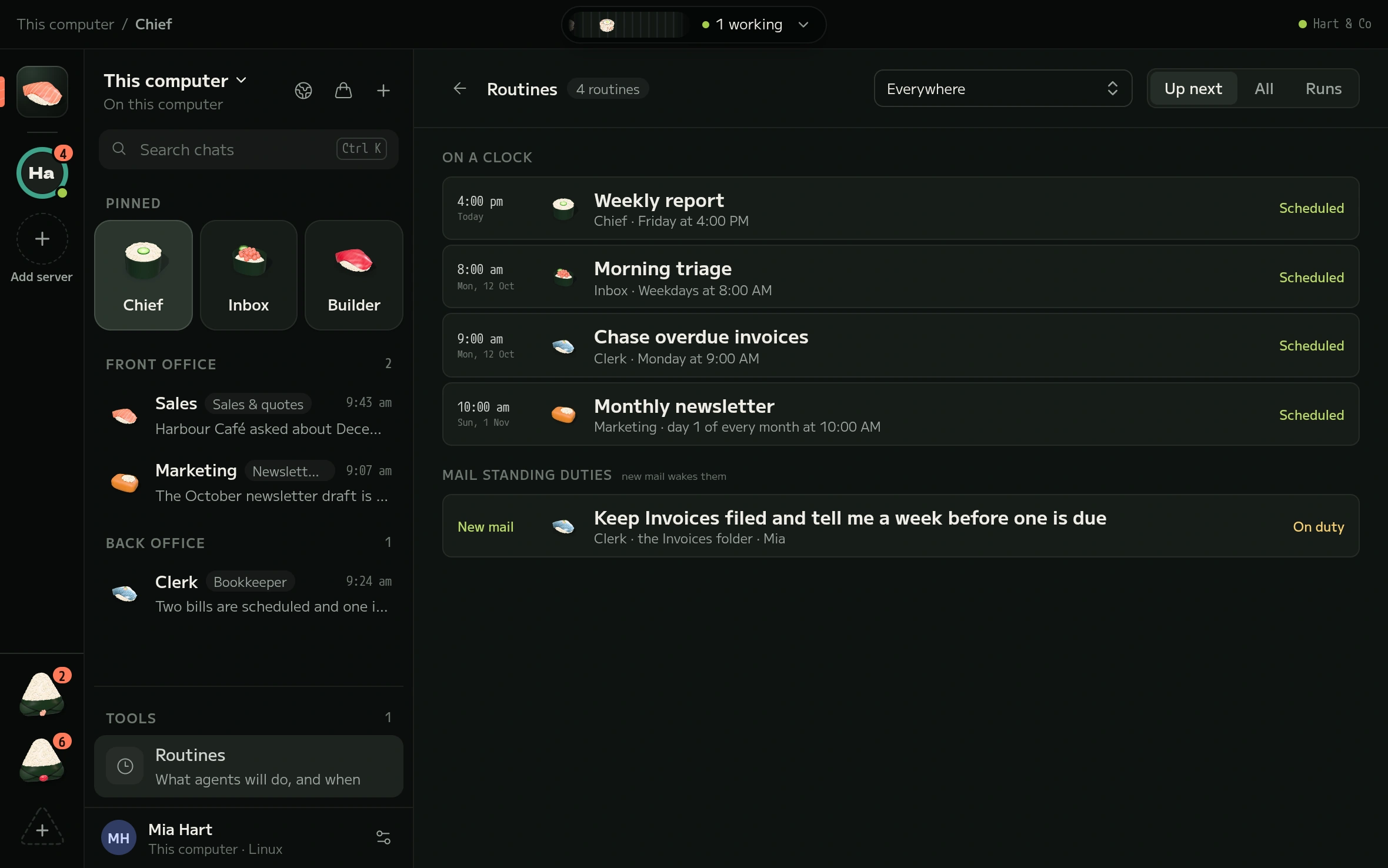The width and height of the screenshot is (1388, 868).
Task: Click the This computer breadcrumb
Action: pos(65,24)
